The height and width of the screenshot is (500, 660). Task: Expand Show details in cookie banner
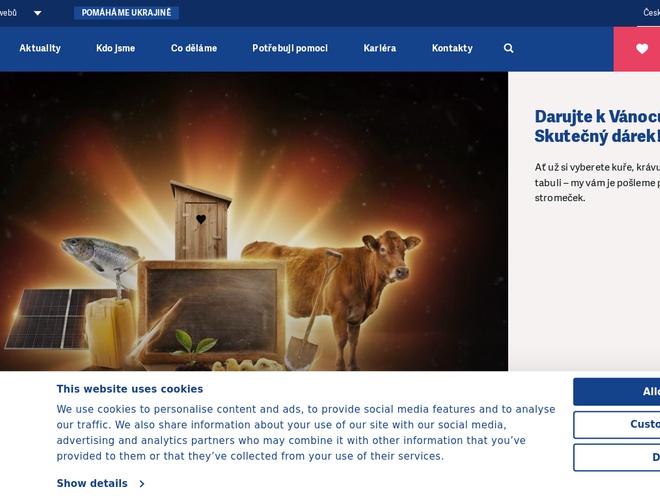pos(92,483)
